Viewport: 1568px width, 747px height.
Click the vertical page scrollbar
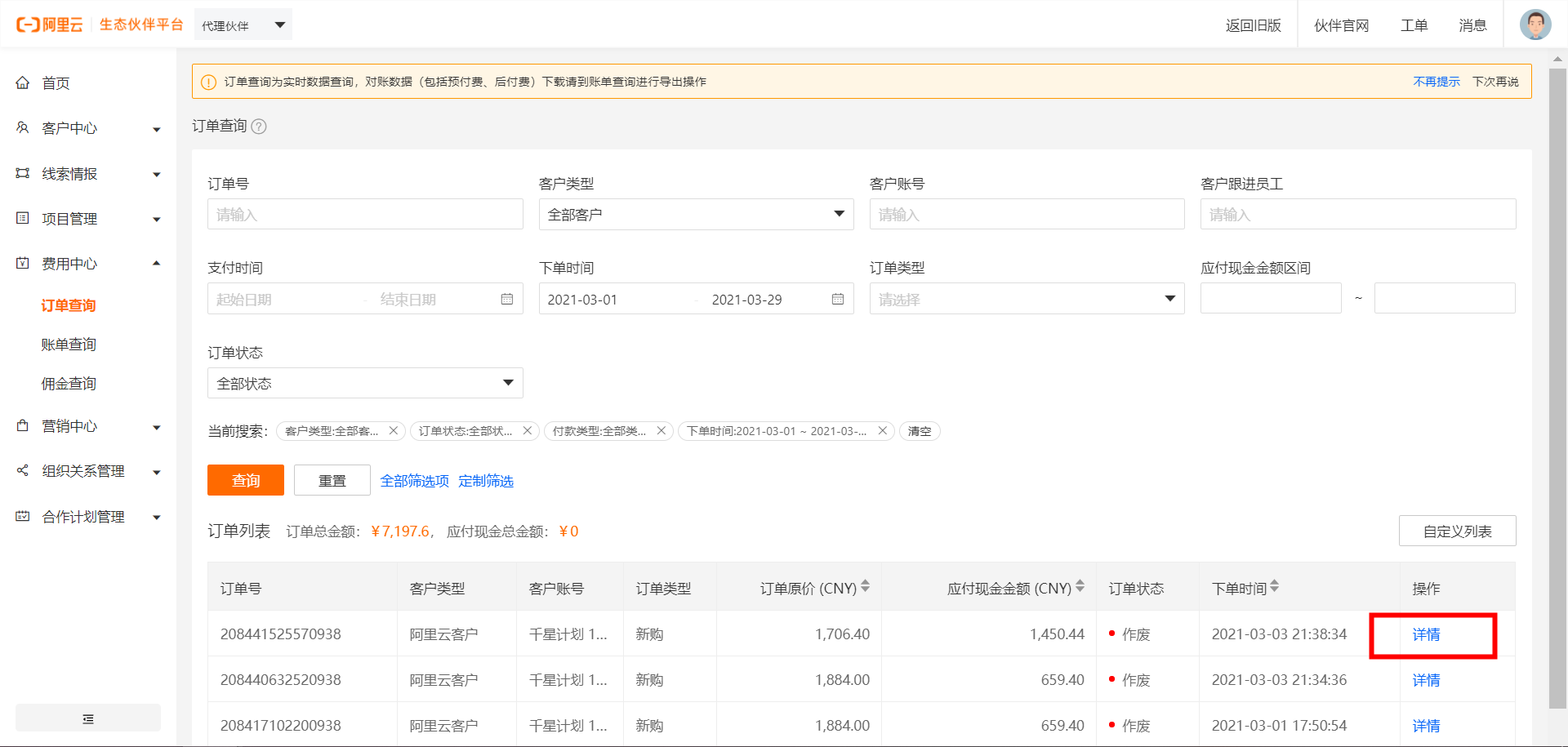point(1557,388)
